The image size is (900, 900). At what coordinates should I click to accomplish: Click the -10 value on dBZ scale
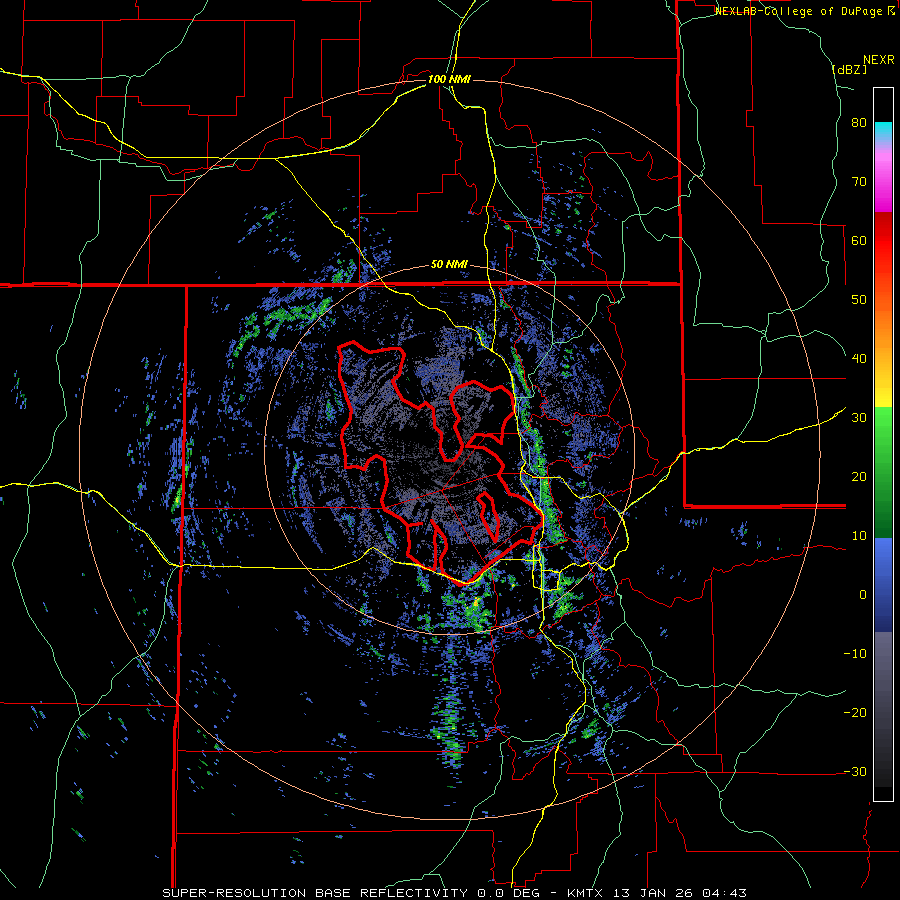(855, 654)
